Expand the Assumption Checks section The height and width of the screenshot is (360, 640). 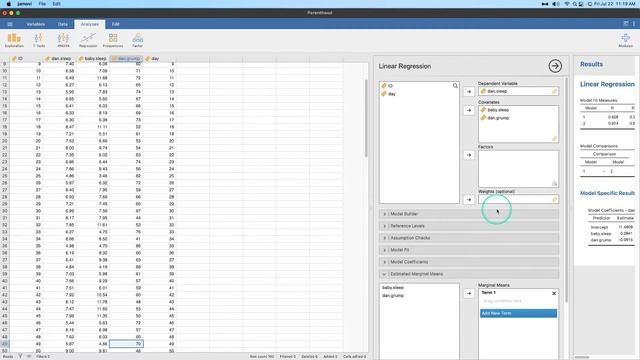pos(469,238)
